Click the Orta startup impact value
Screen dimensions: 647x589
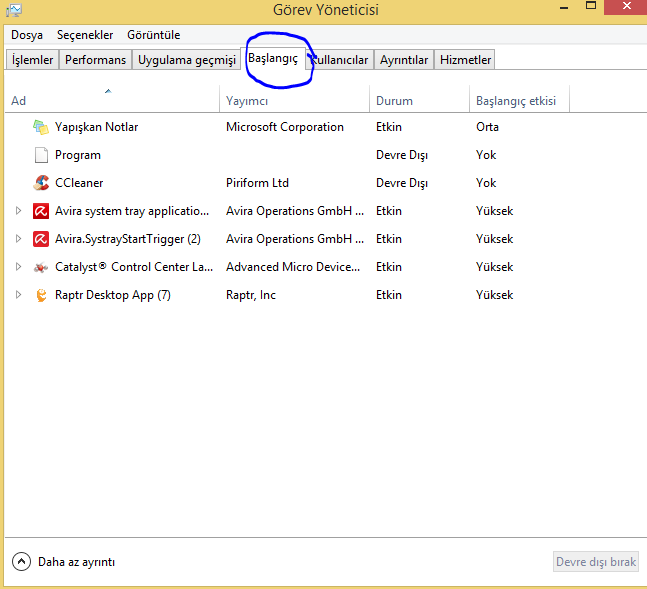(487, 127)
